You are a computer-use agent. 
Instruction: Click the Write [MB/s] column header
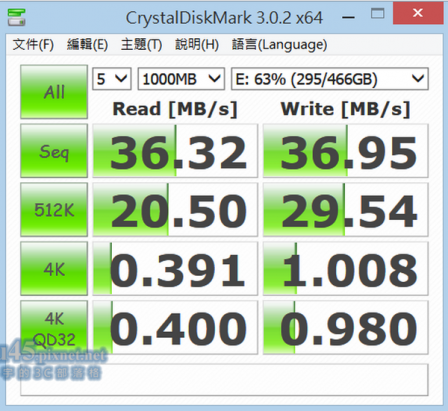point(345,109)
